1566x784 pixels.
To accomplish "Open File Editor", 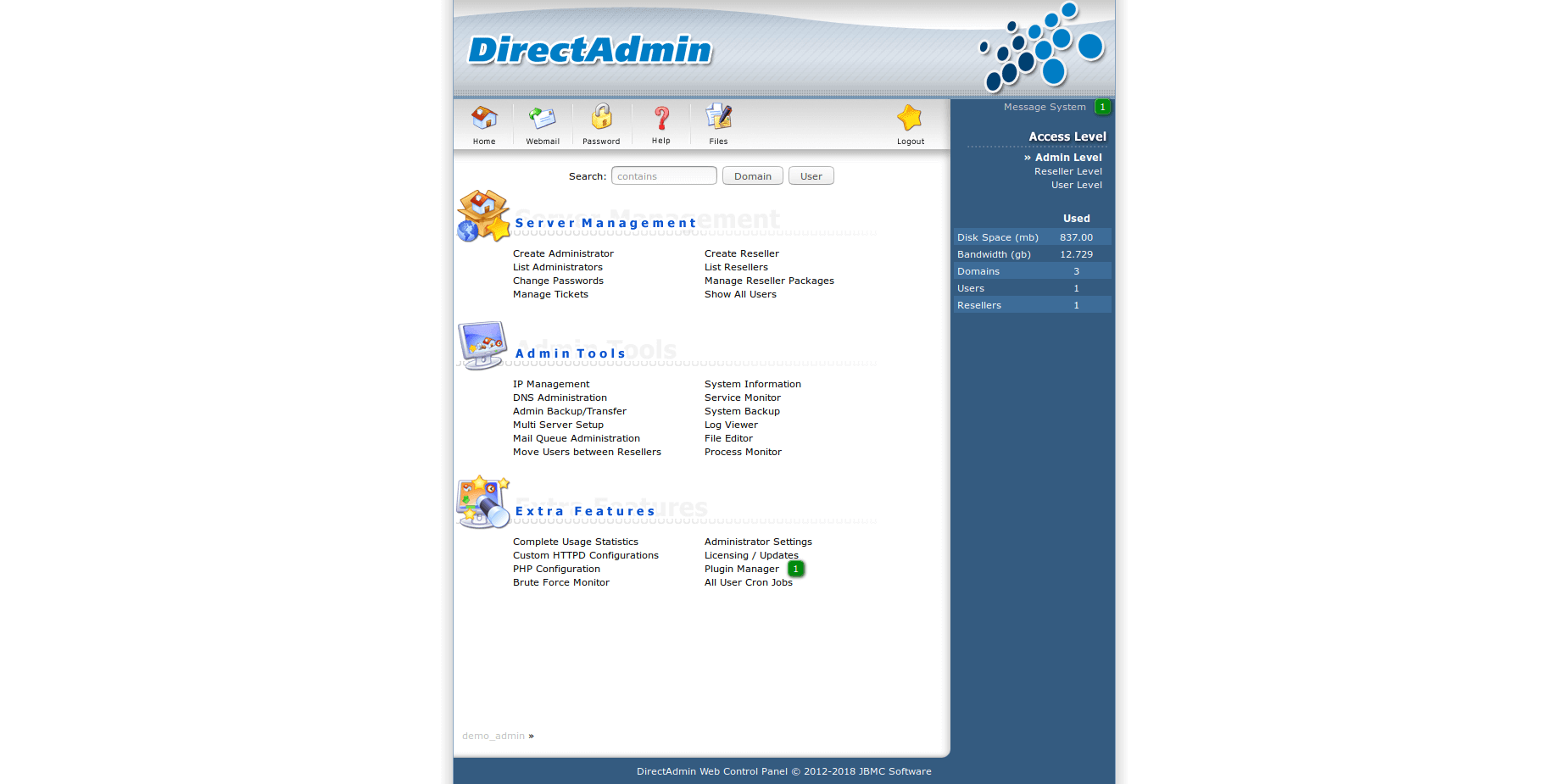I will 728,438.
